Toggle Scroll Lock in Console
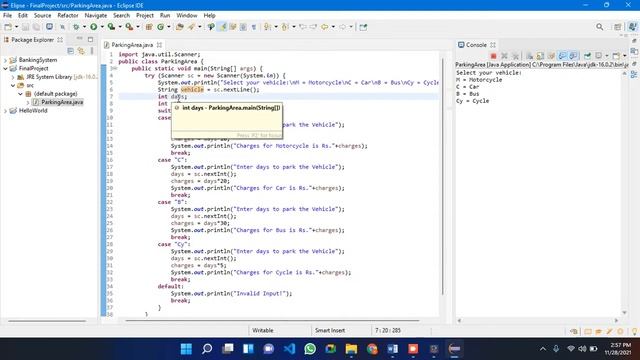Image resolution: width=640 pixels, height=360 pixels. [x=540, y=56]
